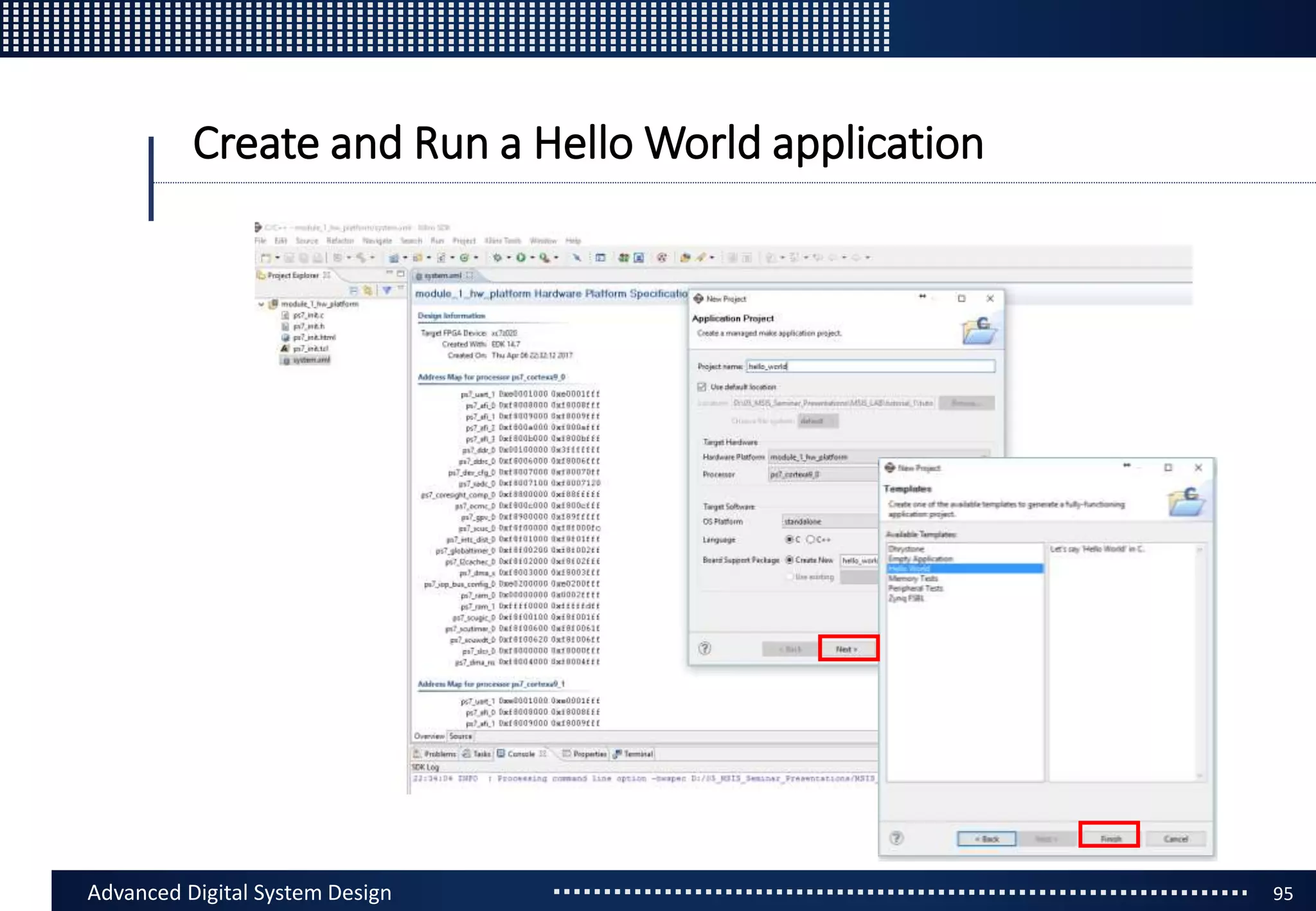Viewport: 1316px width, 911px height.
Task: Click the Debug bug toolbar icon
Action: point(497,258)
